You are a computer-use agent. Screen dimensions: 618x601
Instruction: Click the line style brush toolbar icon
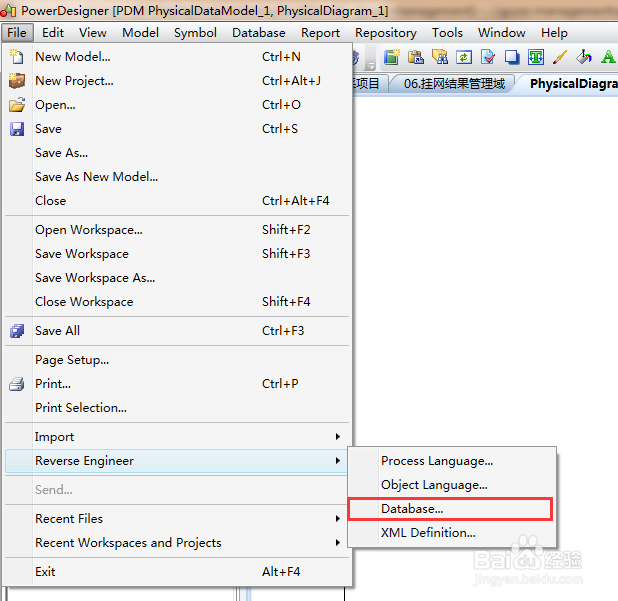tap(560, 57)
